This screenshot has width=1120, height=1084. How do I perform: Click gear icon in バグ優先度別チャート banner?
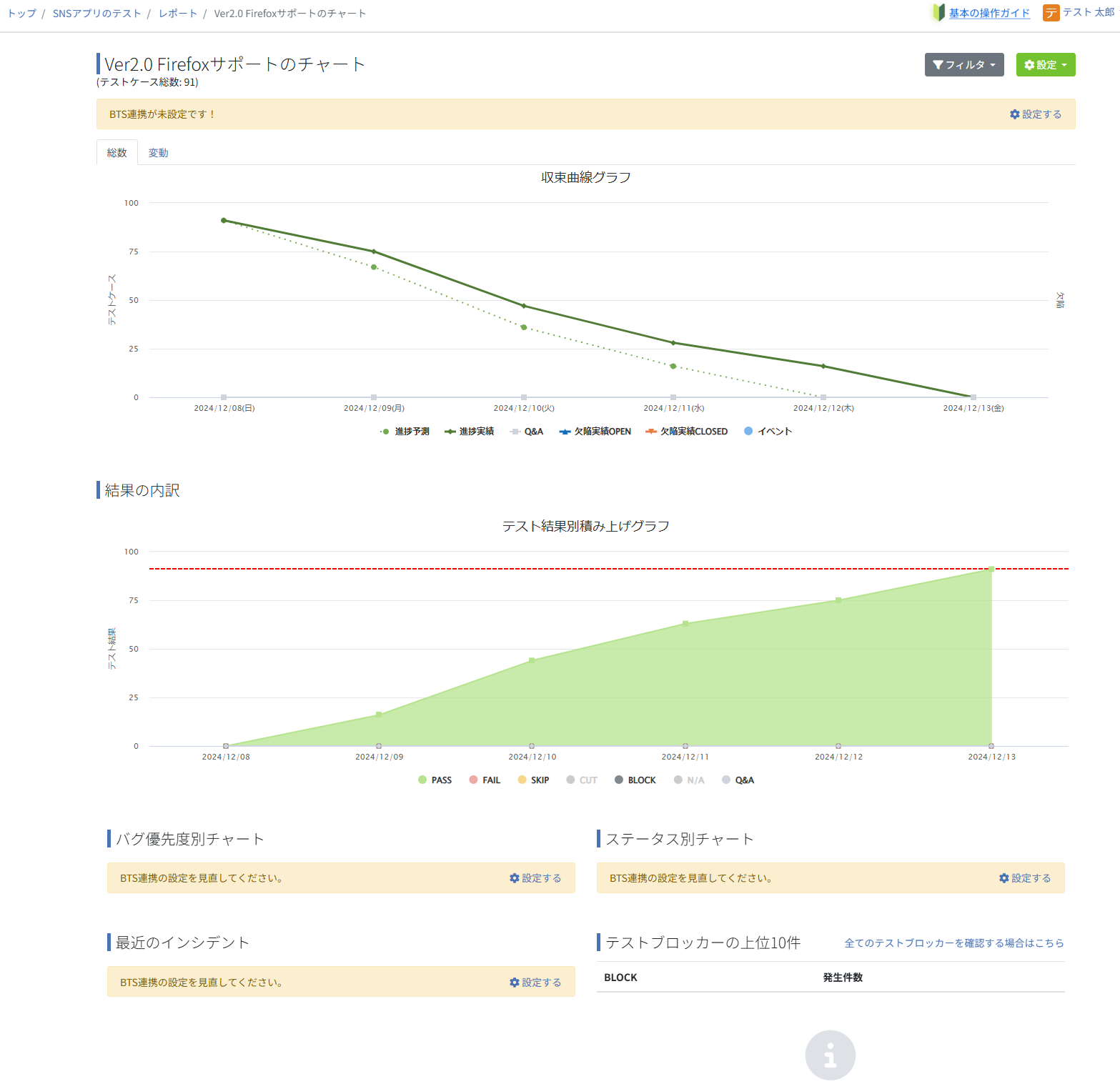(514, 878)
